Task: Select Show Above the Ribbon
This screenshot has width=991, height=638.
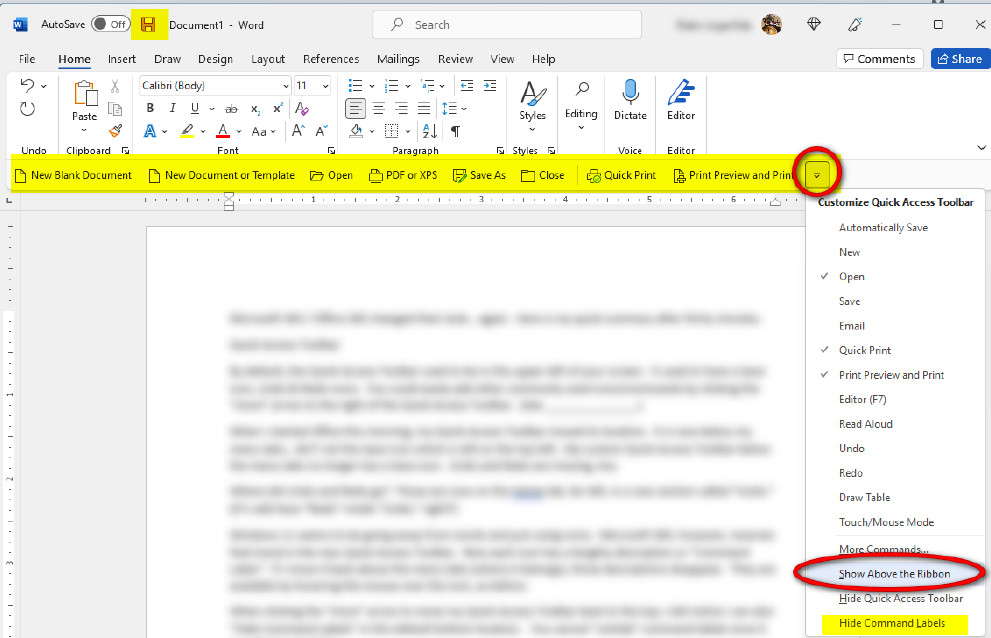Action: [x=894, y=574]
